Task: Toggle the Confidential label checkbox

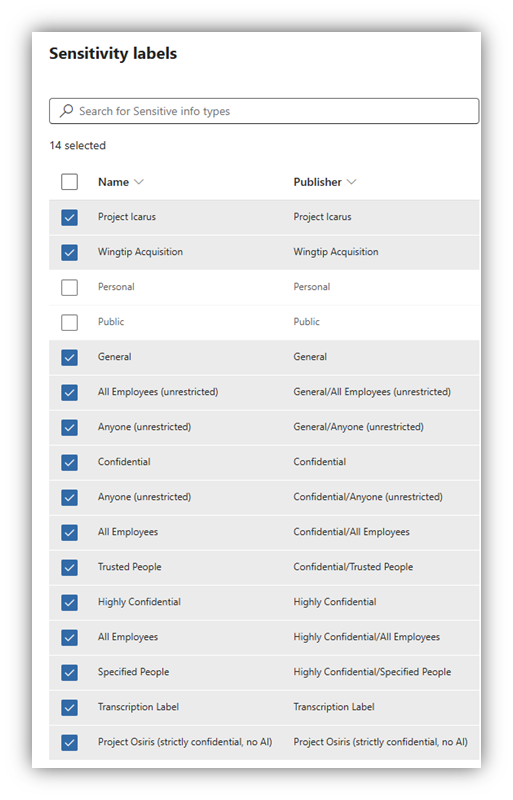Action: [69, 462]
